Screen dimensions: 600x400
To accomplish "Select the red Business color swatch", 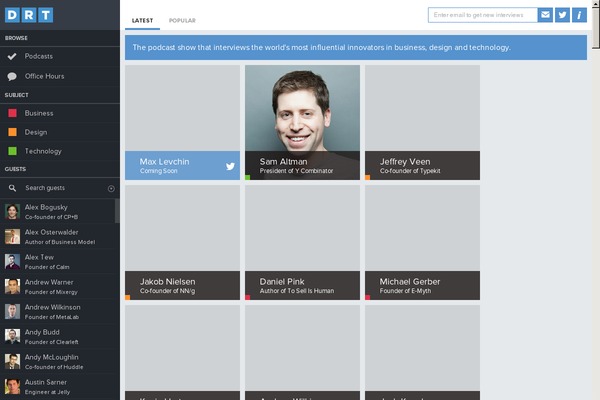I will tap(12, 113).
